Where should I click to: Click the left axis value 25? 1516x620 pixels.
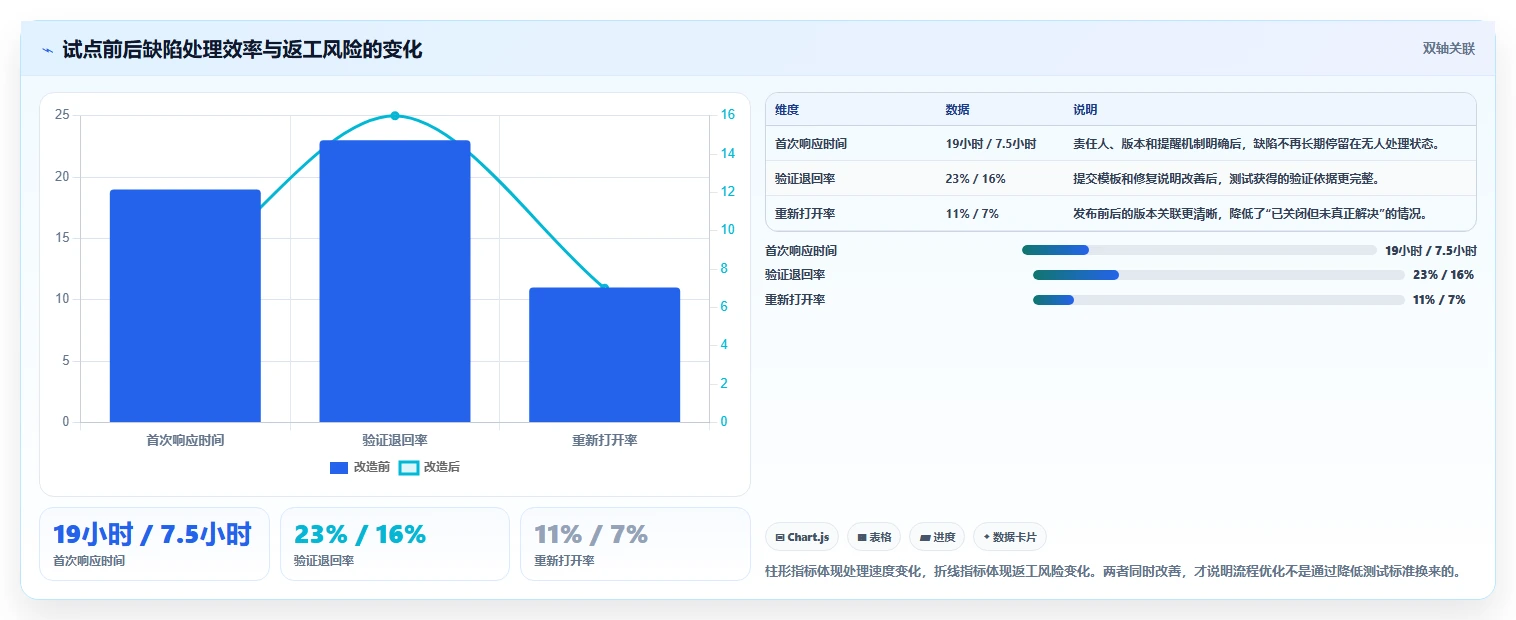click(x=62, y=115)
